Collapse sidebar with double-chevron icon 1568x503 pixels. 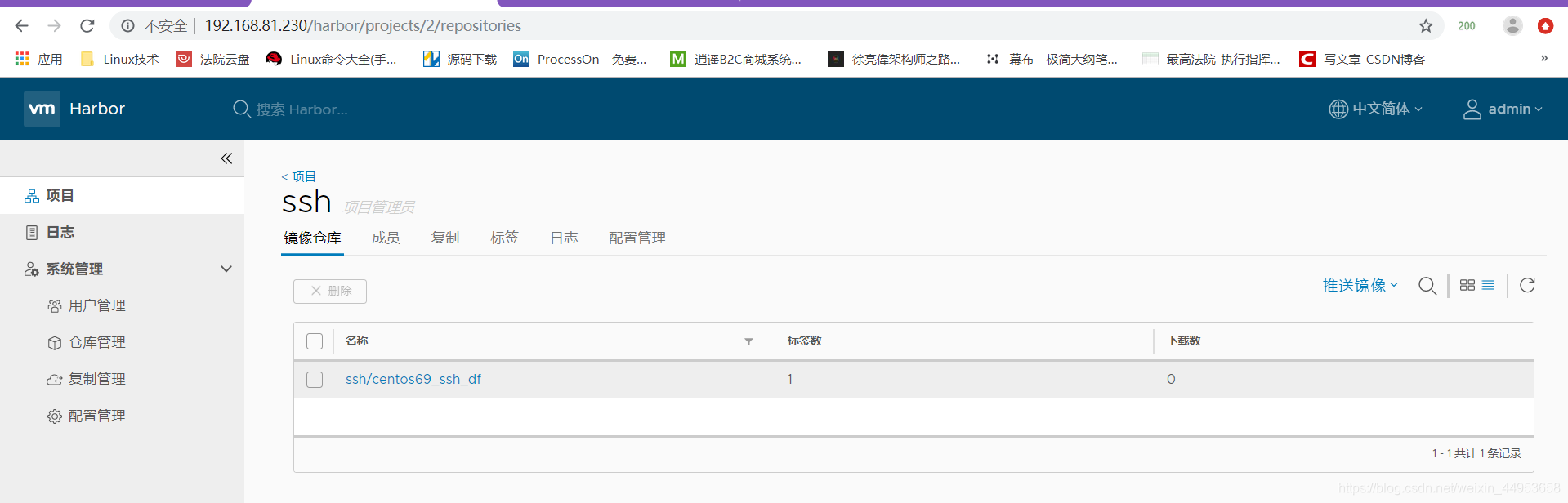226,158
